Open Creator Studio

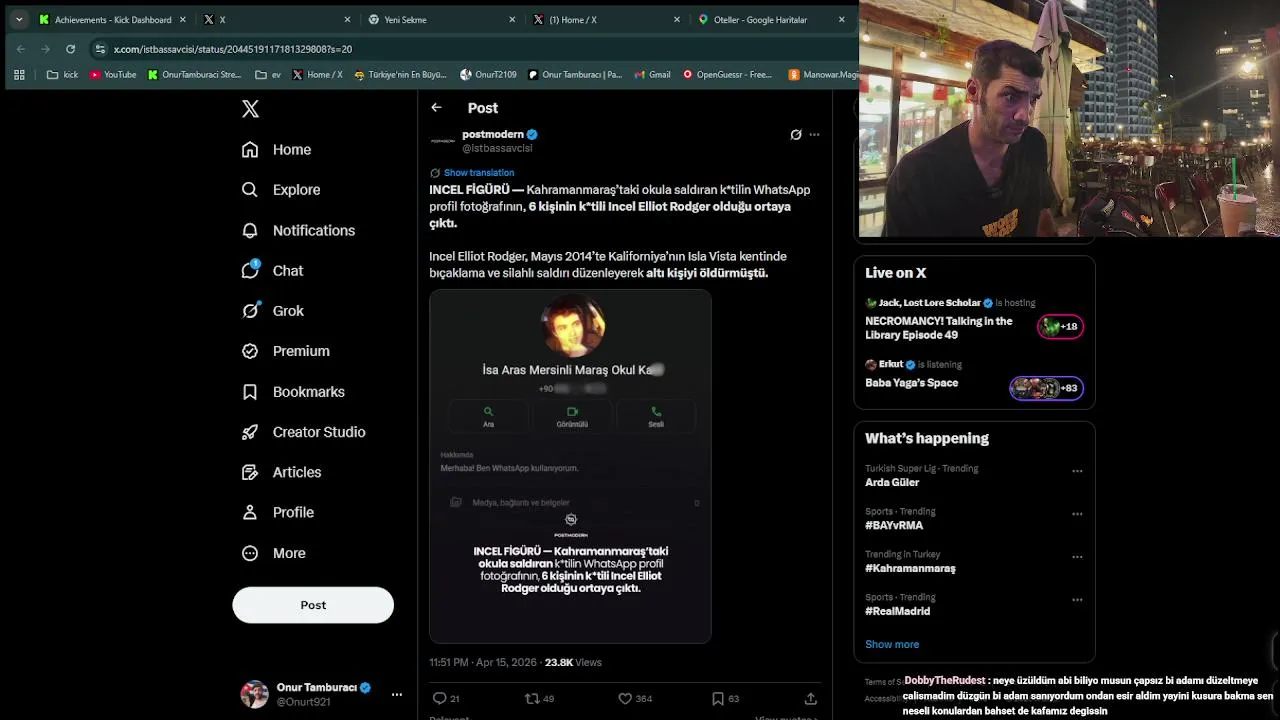[x=304, y=432]
